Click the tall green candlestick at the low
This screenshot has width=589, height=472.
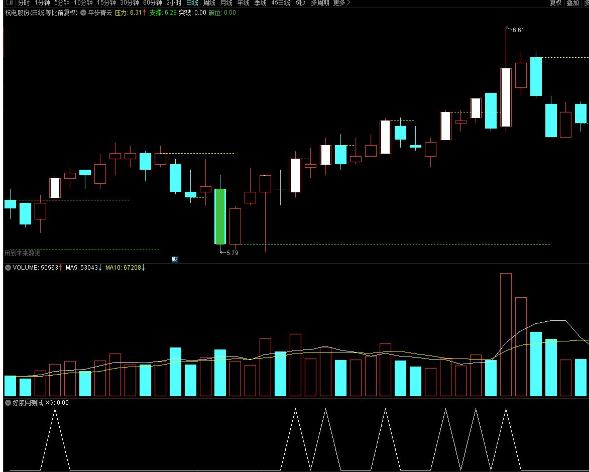pos(220,217)
